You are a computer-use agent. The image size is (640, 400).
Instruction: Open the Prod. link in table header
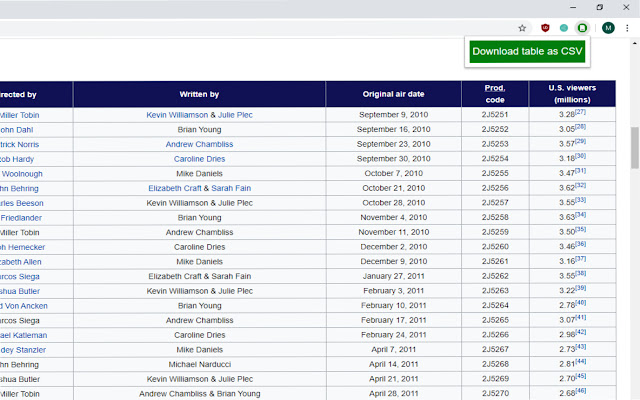point(495,88)
